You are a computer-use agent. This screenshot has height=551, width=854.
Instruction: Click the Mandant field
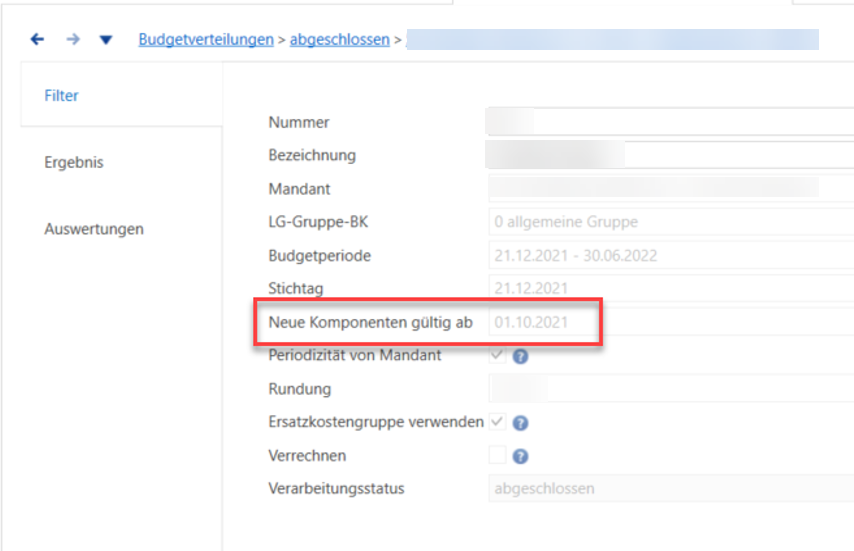pyautogui.click(x=671, y=188)
